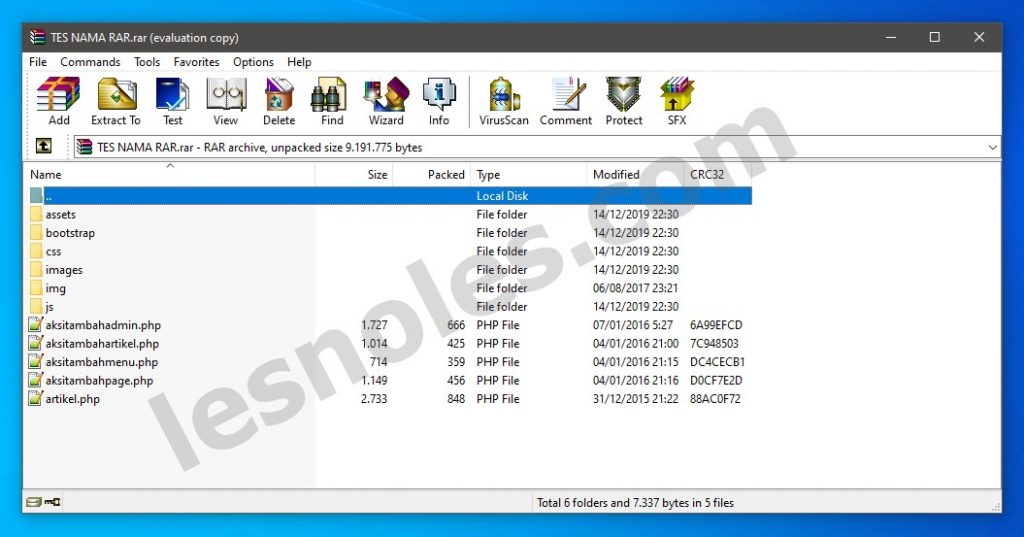The image size is (1024, 537).
Task: Open the File menu
Action: 38,62
